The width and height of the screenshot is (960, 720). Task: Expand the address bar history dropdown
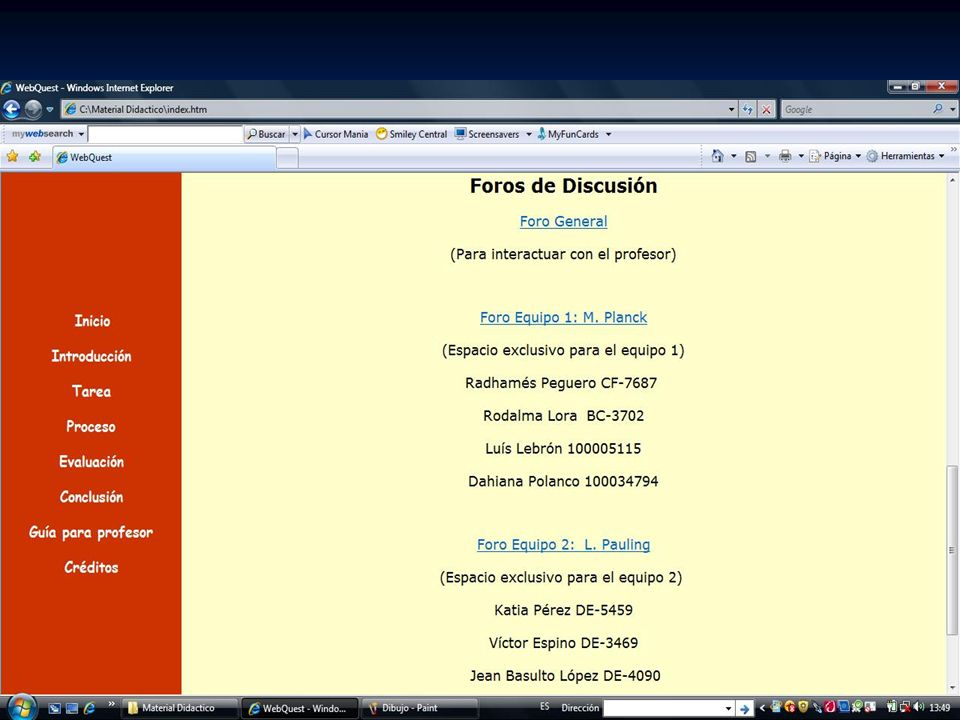[x=732, y=110]
